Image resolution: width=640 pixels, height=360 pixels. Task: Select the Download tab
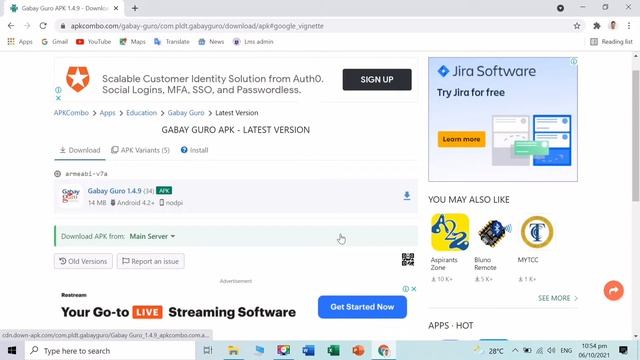80,150
